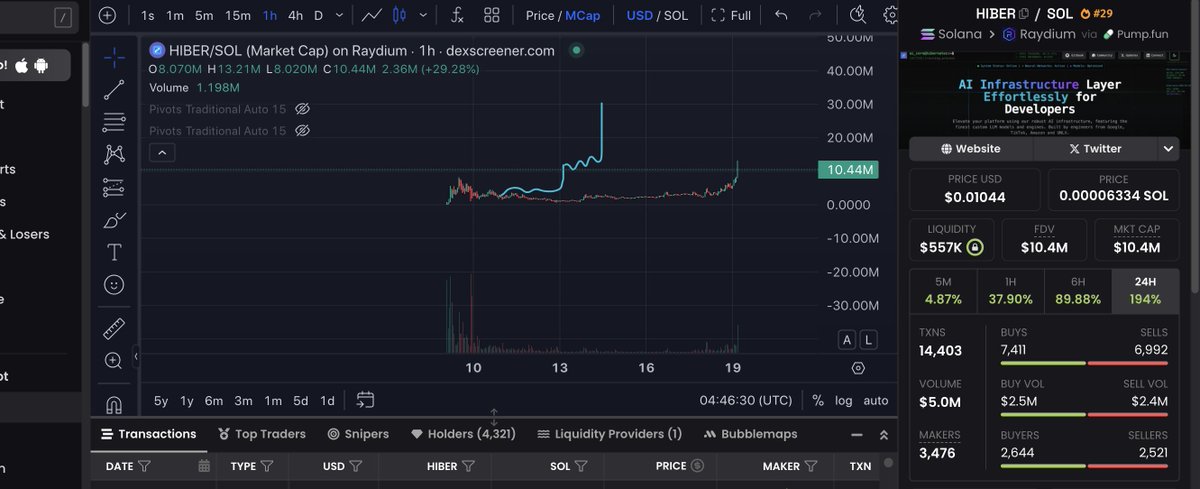This screenshot has height=489, width=1200.
Task: Filter transactions by USD amount funnel
Action: coord(356,466)
